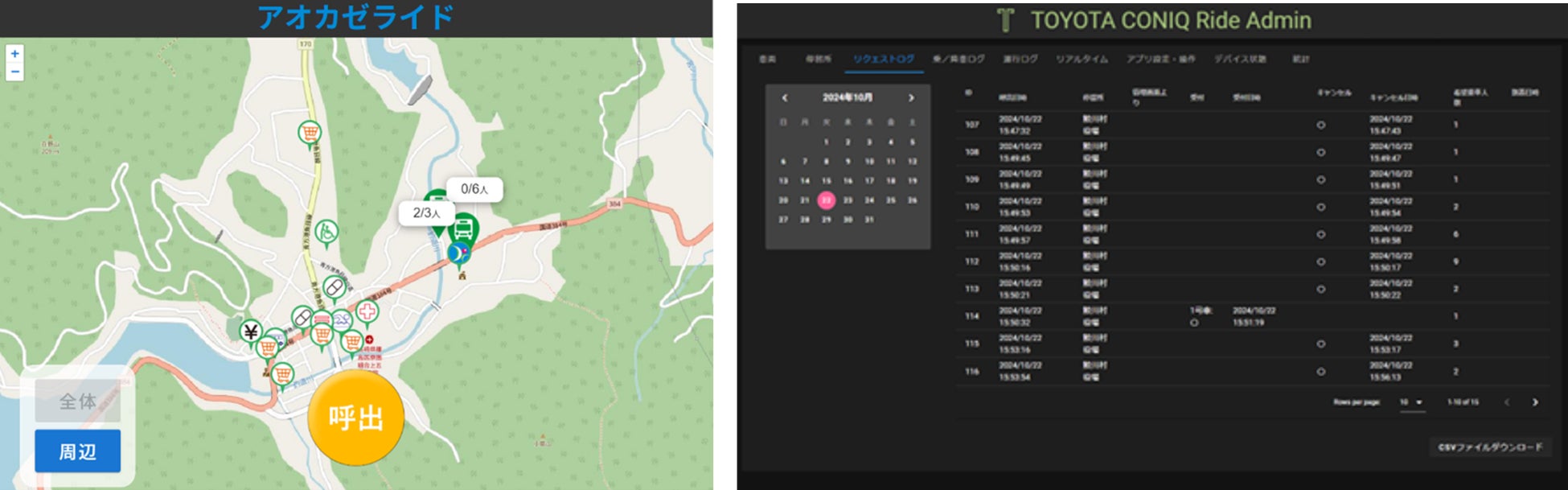Click the CSVファイルダウンロード button

(x=1490, y=447)
